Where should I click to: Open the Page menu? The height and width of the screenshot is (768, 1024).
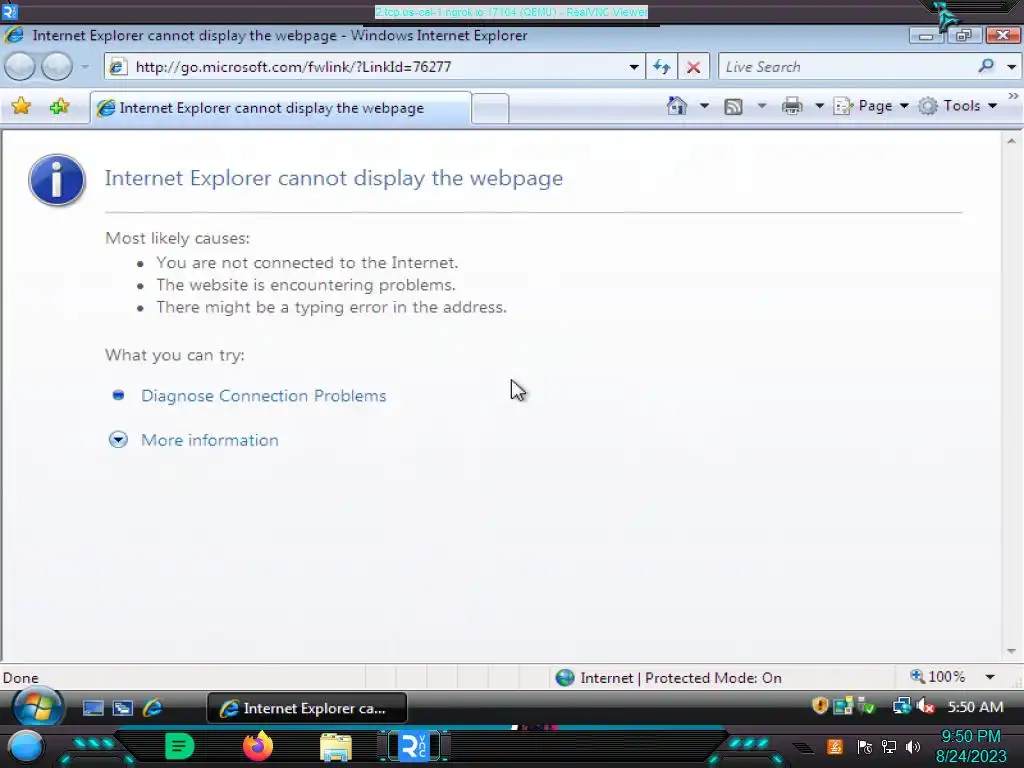pyautogui.click(x=871, y=106)
